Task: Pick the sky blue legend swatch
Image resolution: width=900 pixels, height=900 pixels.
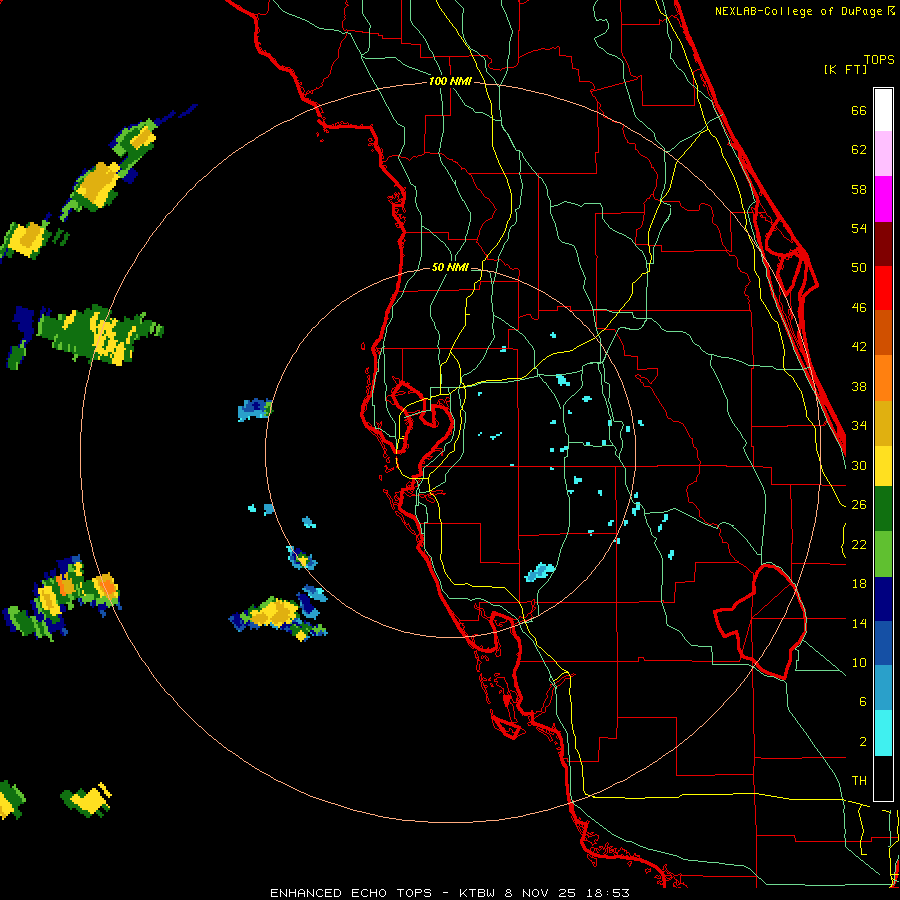Action: point(883,688)
